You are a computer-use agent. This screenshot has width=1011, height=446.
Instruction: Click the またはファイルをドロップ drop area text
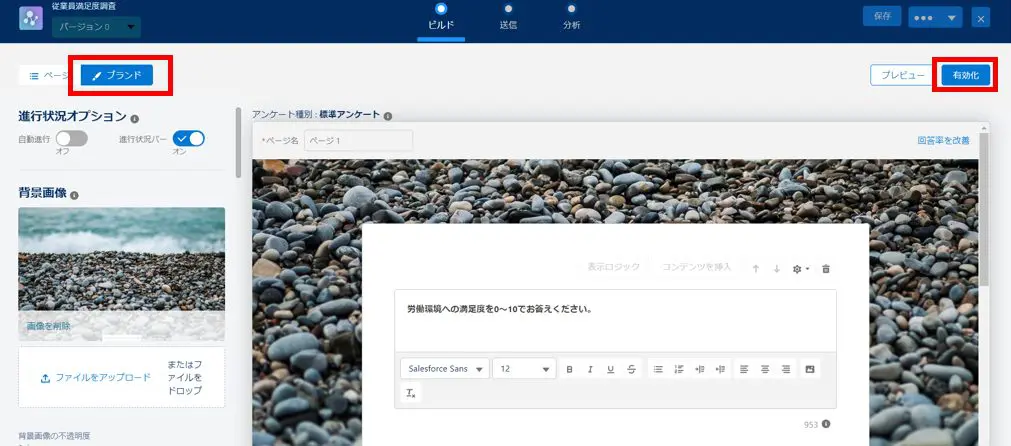[184, 378]
